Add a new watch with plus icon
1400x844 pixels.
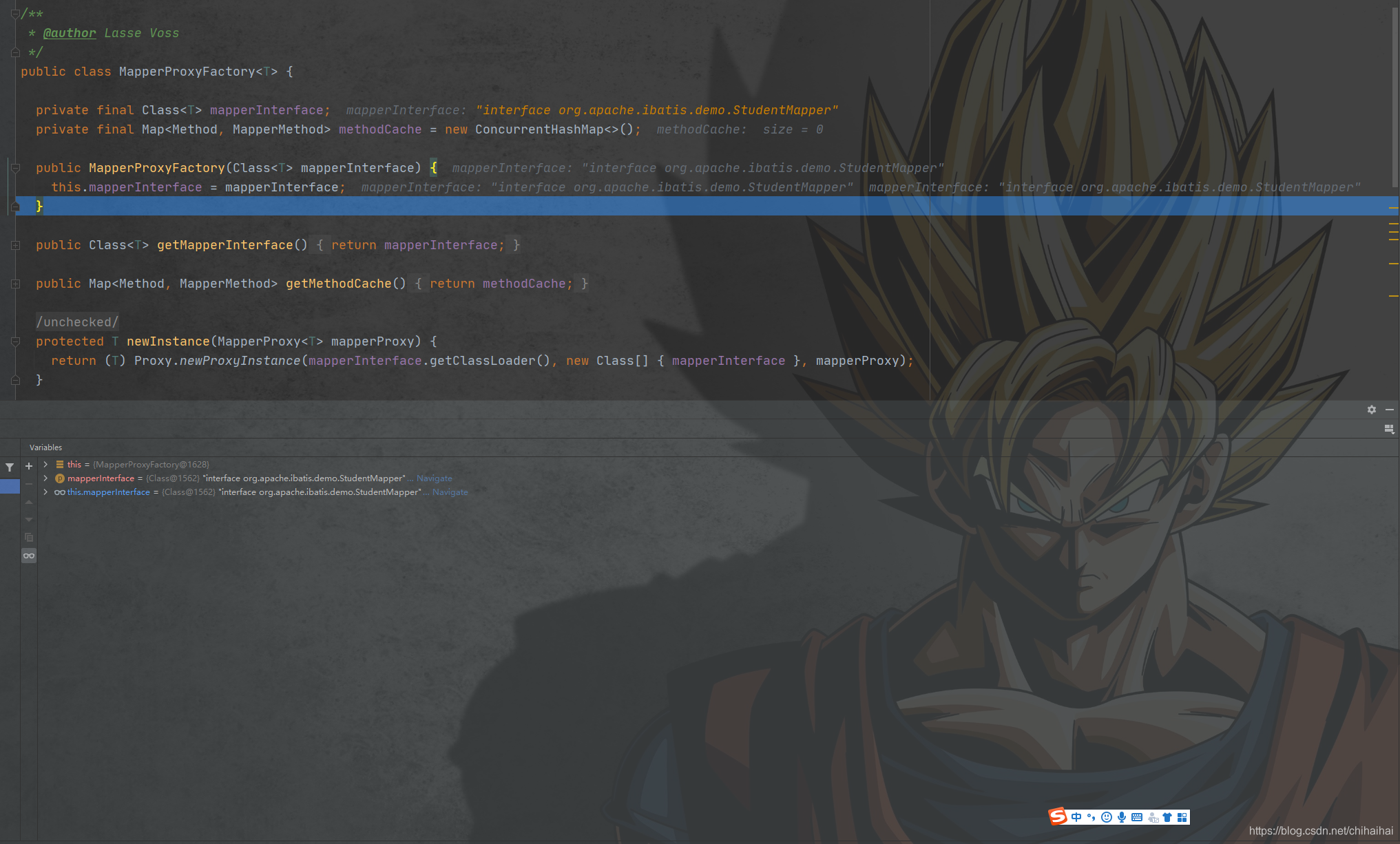tap(29, 466)
